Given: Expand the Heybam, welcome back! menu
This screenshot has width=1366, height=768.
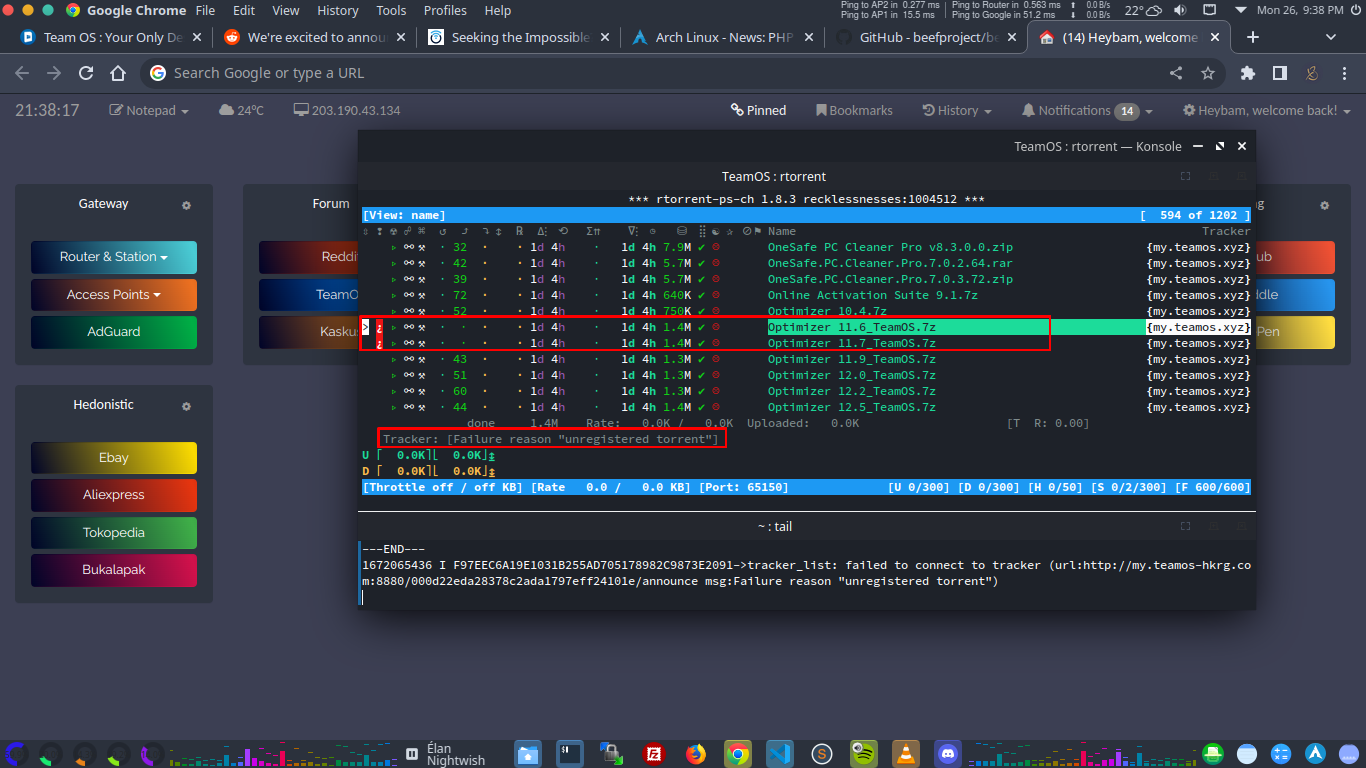Looking at the screenshot, I should click(x=1267, y=110).
